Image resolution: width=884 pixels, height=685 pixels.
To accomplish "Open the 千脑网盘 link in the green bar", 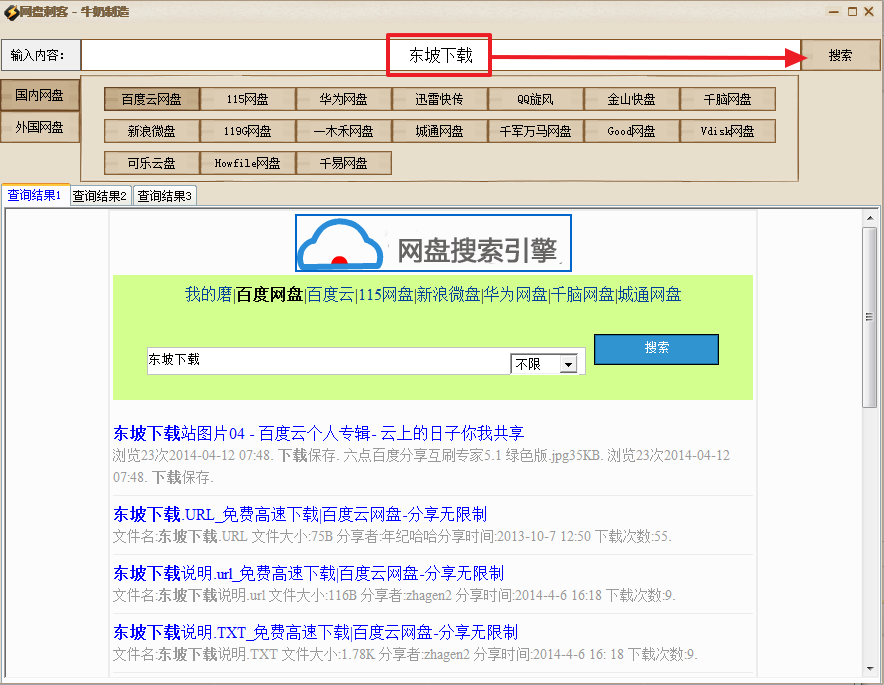I will point(582,294).
